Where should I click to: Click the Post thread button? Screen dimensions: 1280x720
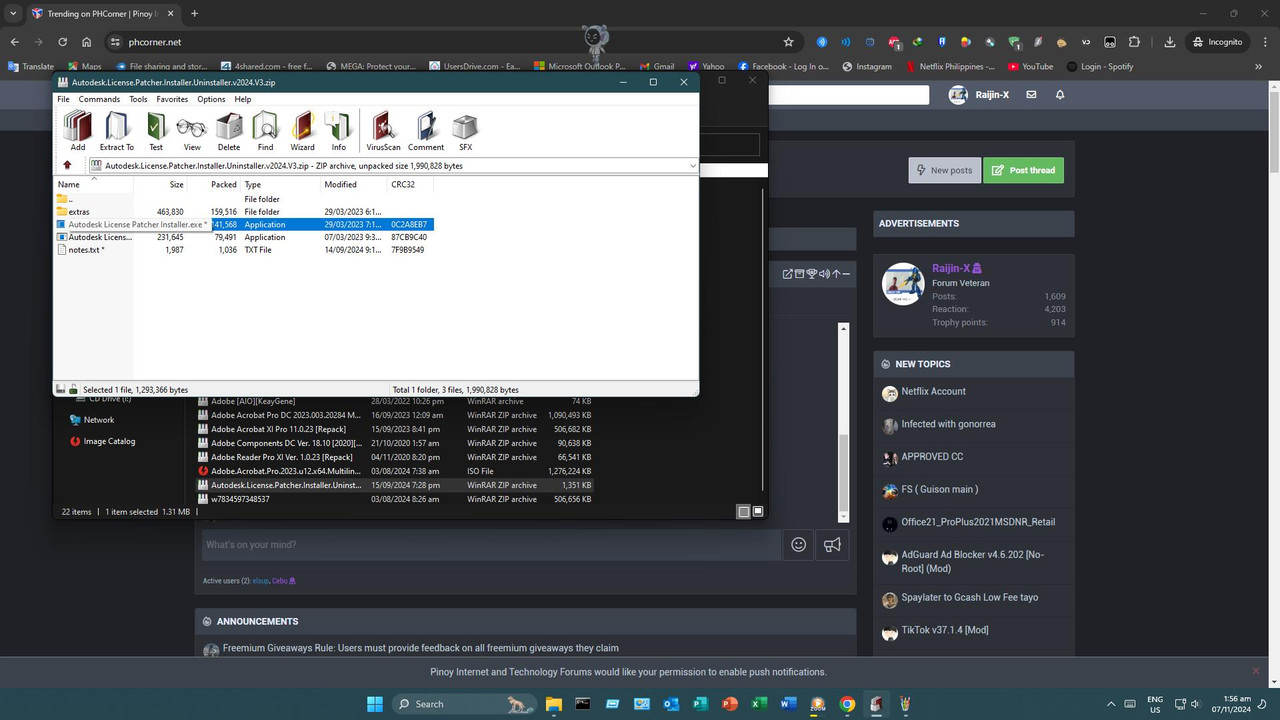[x=1023, y=170]
